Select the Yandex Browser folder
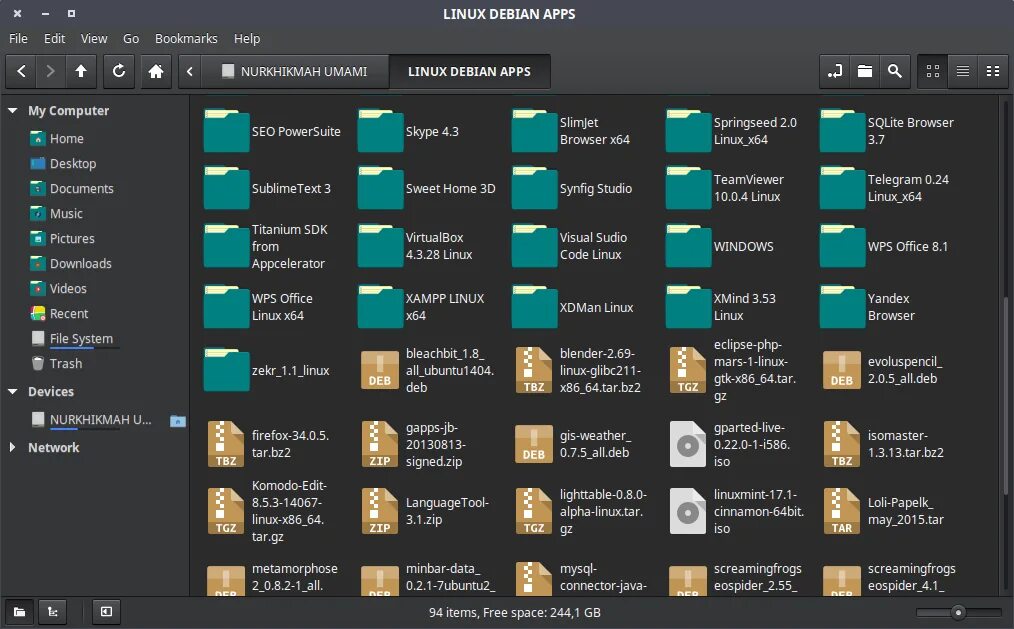This screenshot has height=629, width=1014. (x=868, y=307)
